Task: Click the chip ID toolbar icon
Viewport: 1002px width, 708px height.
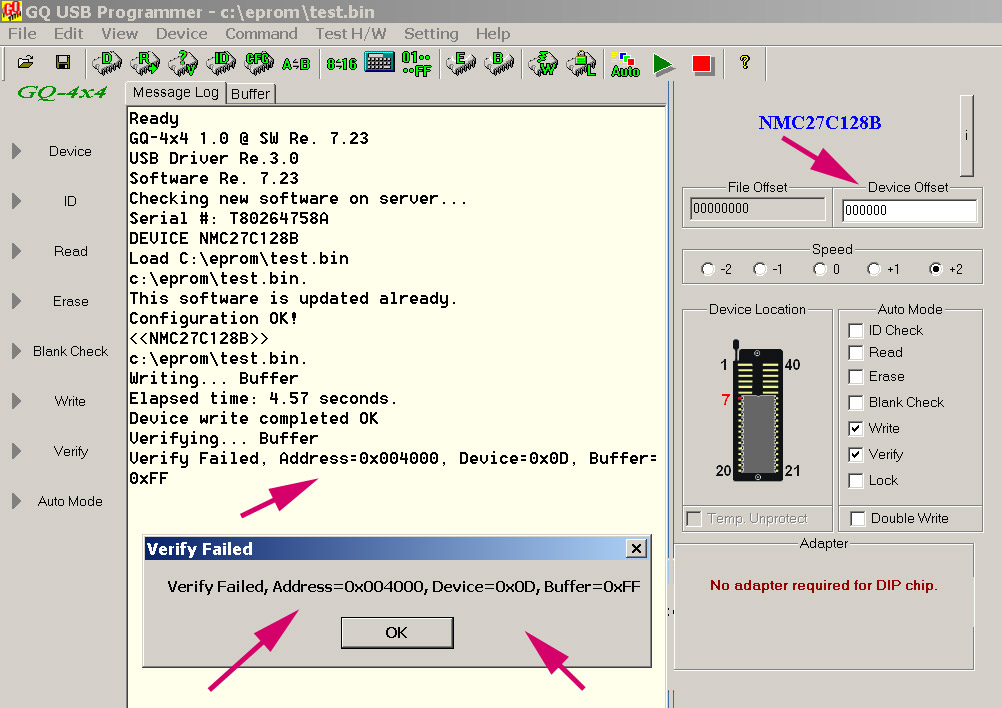Action: coord(220,62)
